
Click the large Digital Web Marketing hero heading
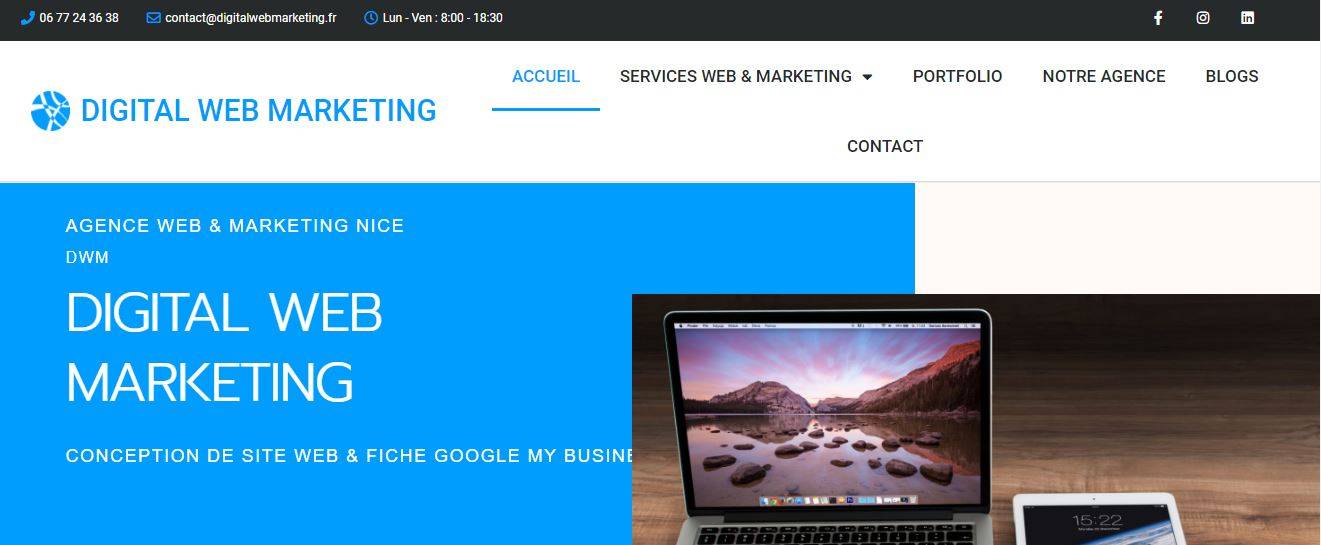pos(224,347)
